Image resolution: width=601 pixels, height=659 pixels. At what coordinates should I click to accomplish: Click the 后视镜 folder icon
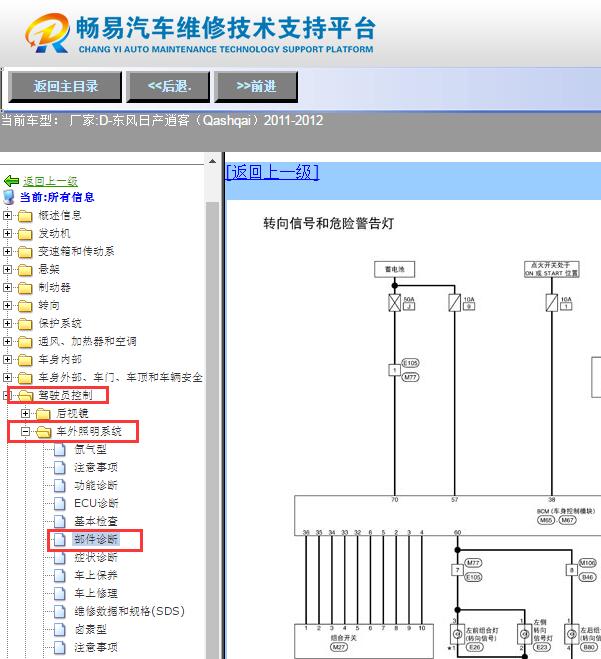[x=43, y=414]
